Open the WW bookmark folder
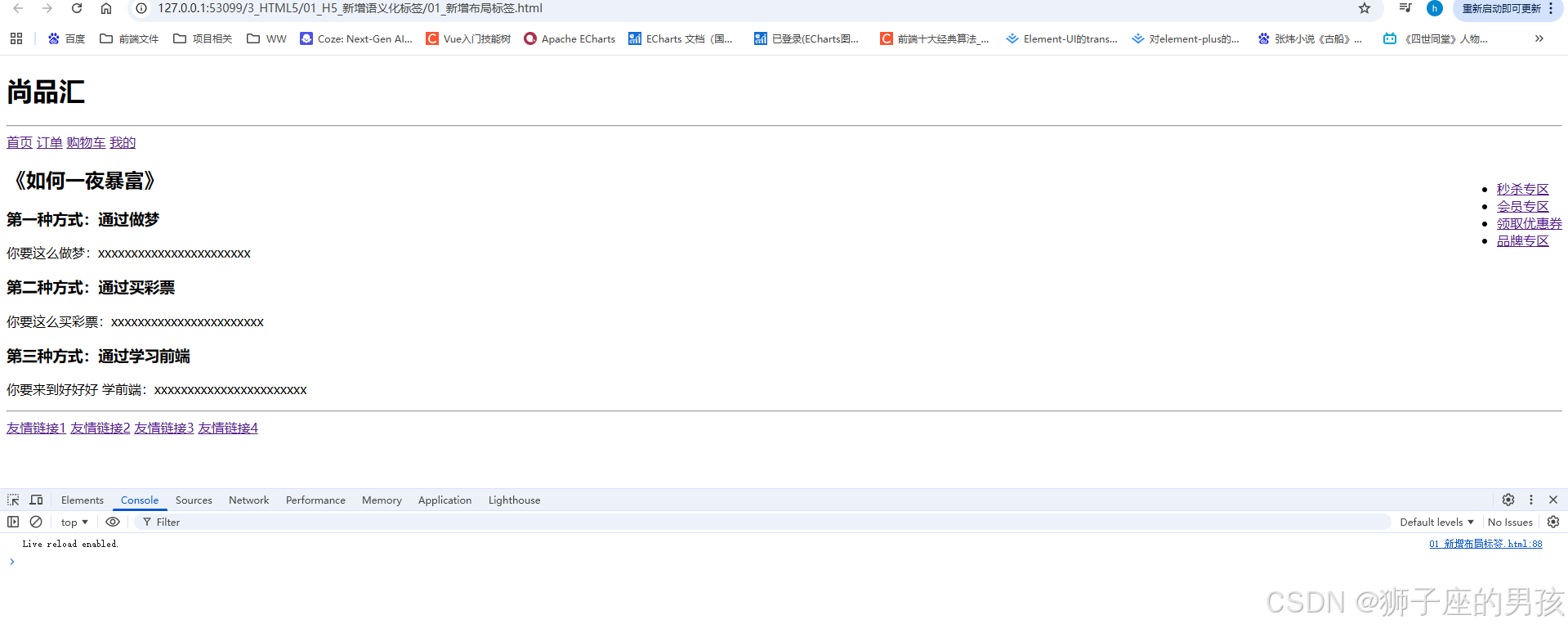Image resolution: width=1568 pixels, height=628 pixels. (x=266, y=38)
